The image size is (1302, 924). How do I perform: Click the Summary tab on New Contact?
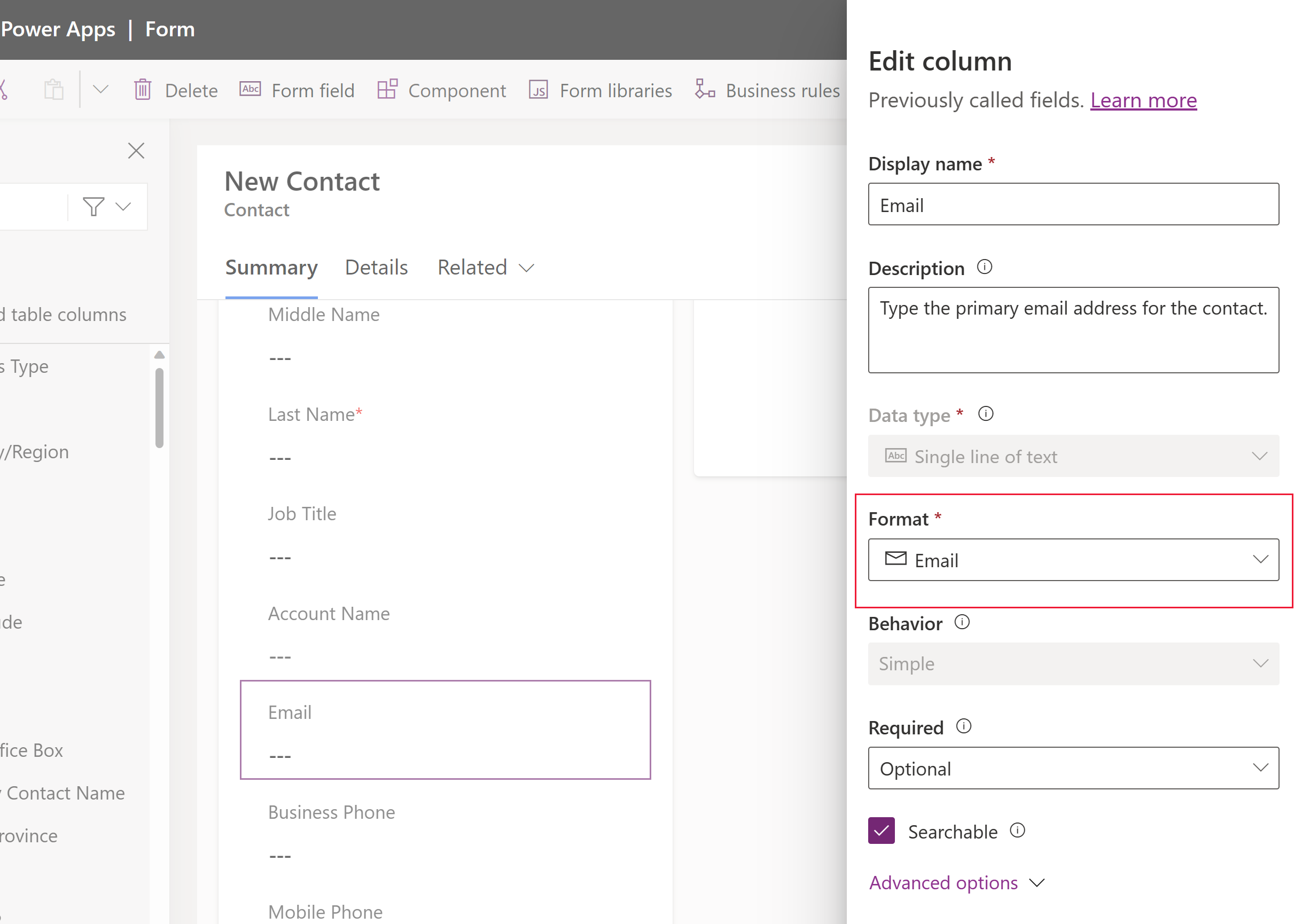pos(271,267)
